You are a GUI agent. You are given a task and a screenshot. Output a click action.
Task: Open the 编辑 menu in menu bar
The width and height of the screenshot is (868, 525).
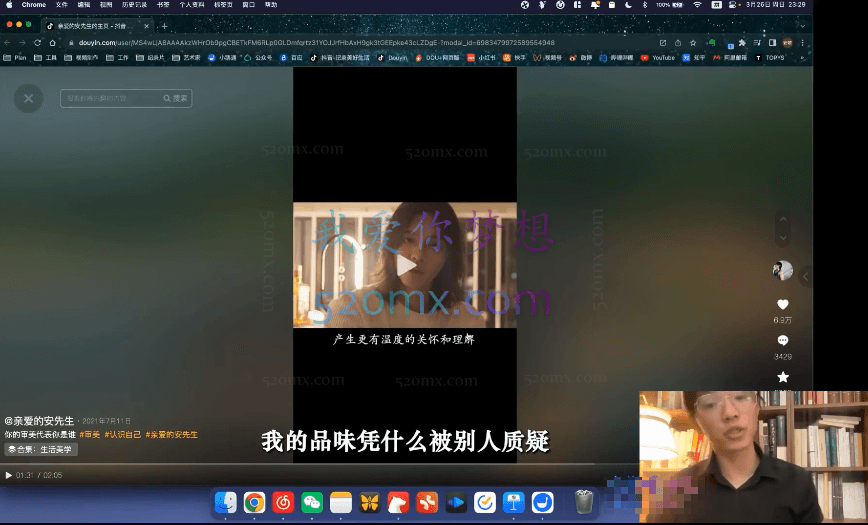coord(84,4)
